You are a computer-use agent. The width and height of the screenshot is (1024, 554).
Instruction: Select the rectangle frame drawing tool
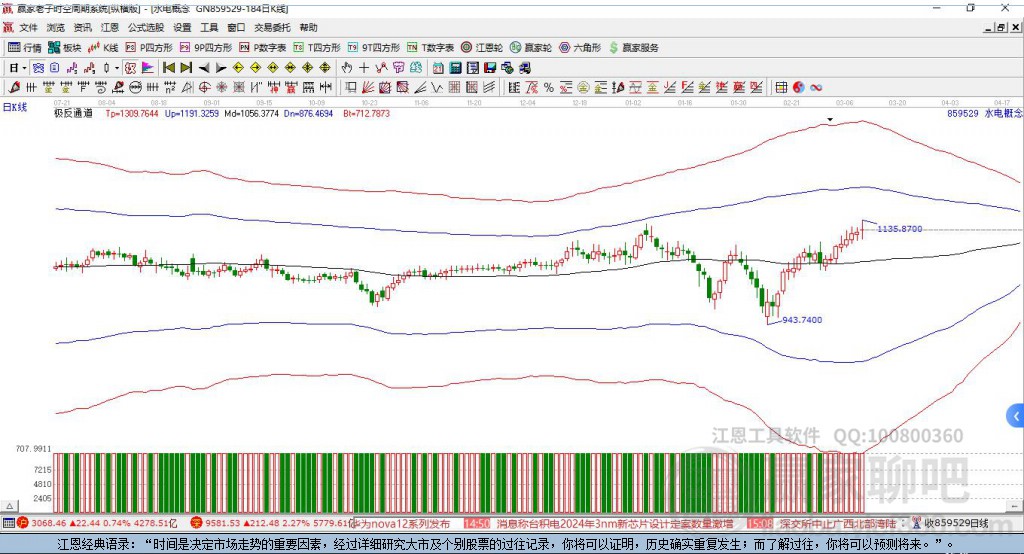(x=351, y=88)
